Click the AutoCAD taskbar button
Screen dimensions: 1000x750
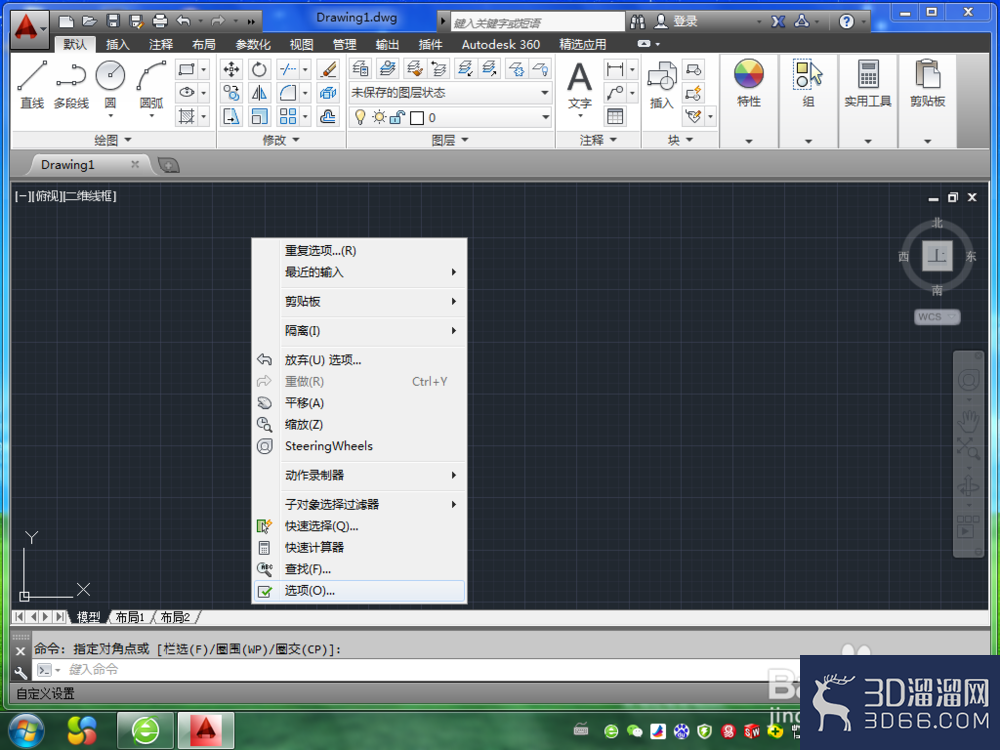205,730
